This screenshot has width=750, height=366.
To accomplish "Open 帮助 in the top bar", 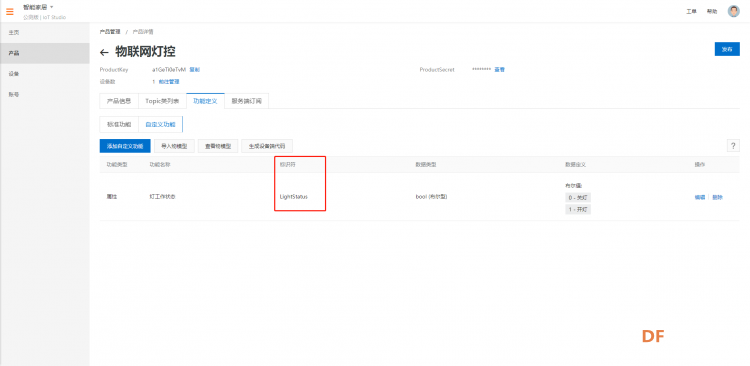I will (x=712, y=11).
